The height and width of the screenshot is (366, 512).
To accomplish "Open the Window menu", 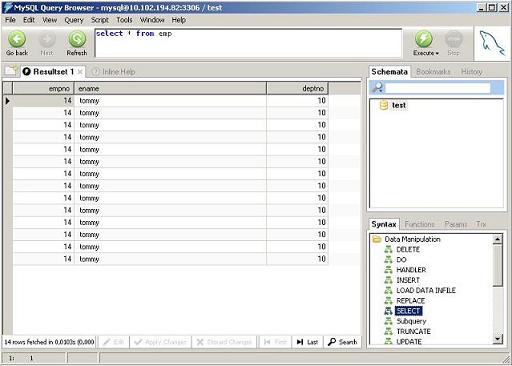I will coord(152,20).
